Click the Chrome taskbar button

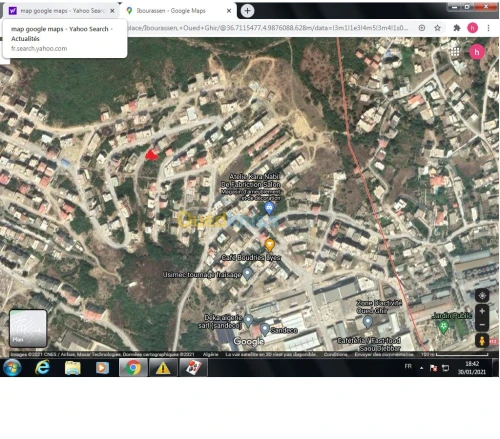133,368
